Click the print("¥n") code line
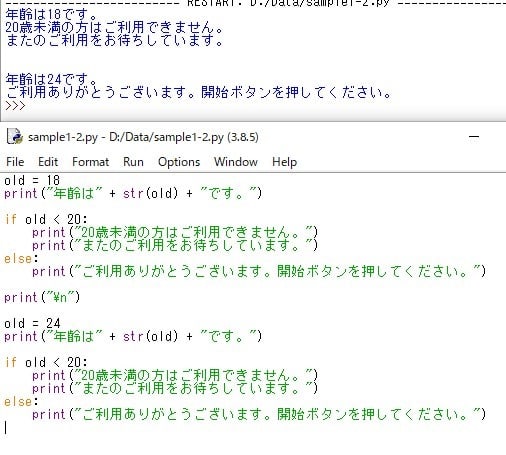 [42, 297]
